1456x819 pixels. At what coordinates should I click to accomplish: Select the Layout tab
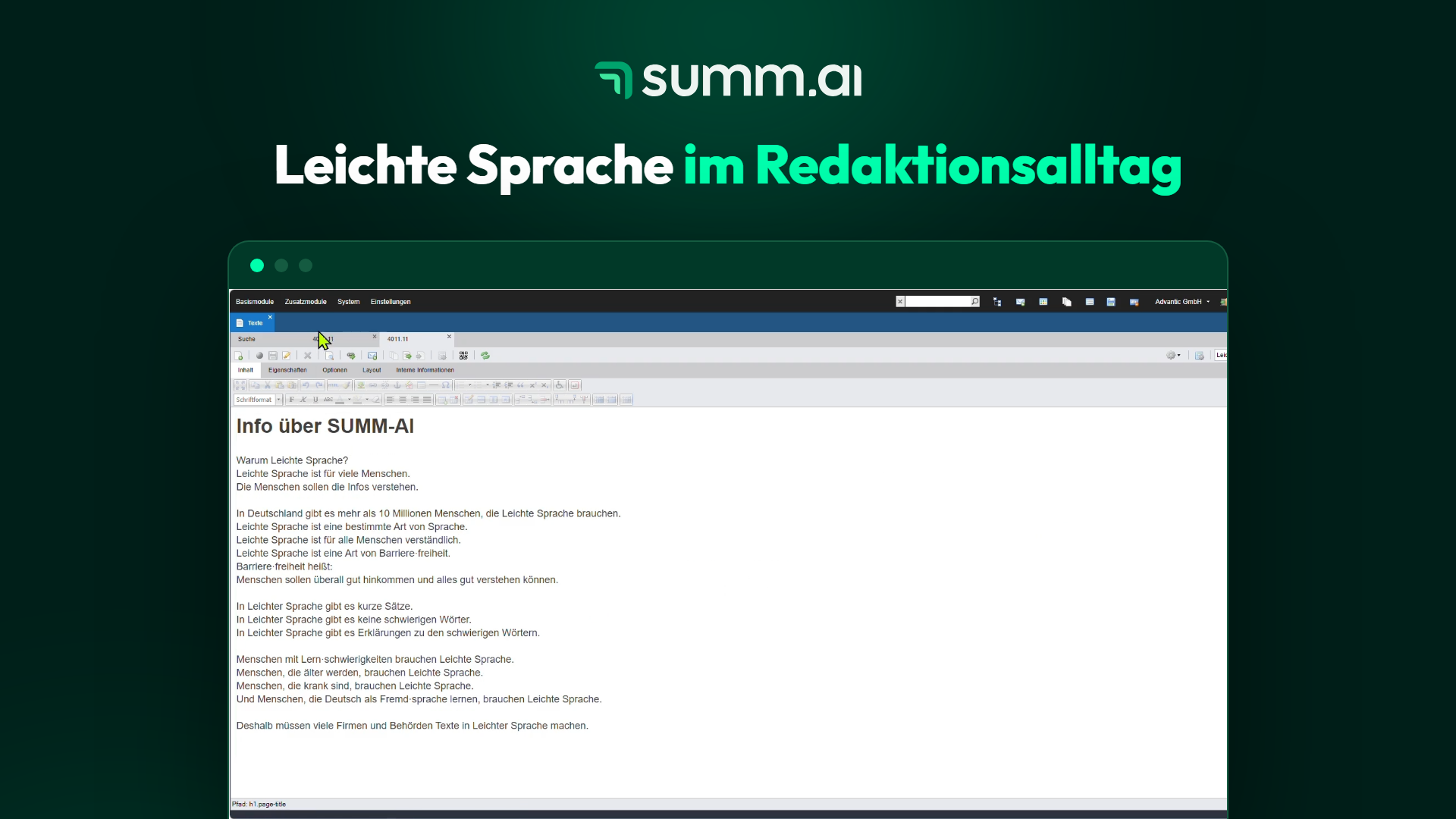click(372, 370)
